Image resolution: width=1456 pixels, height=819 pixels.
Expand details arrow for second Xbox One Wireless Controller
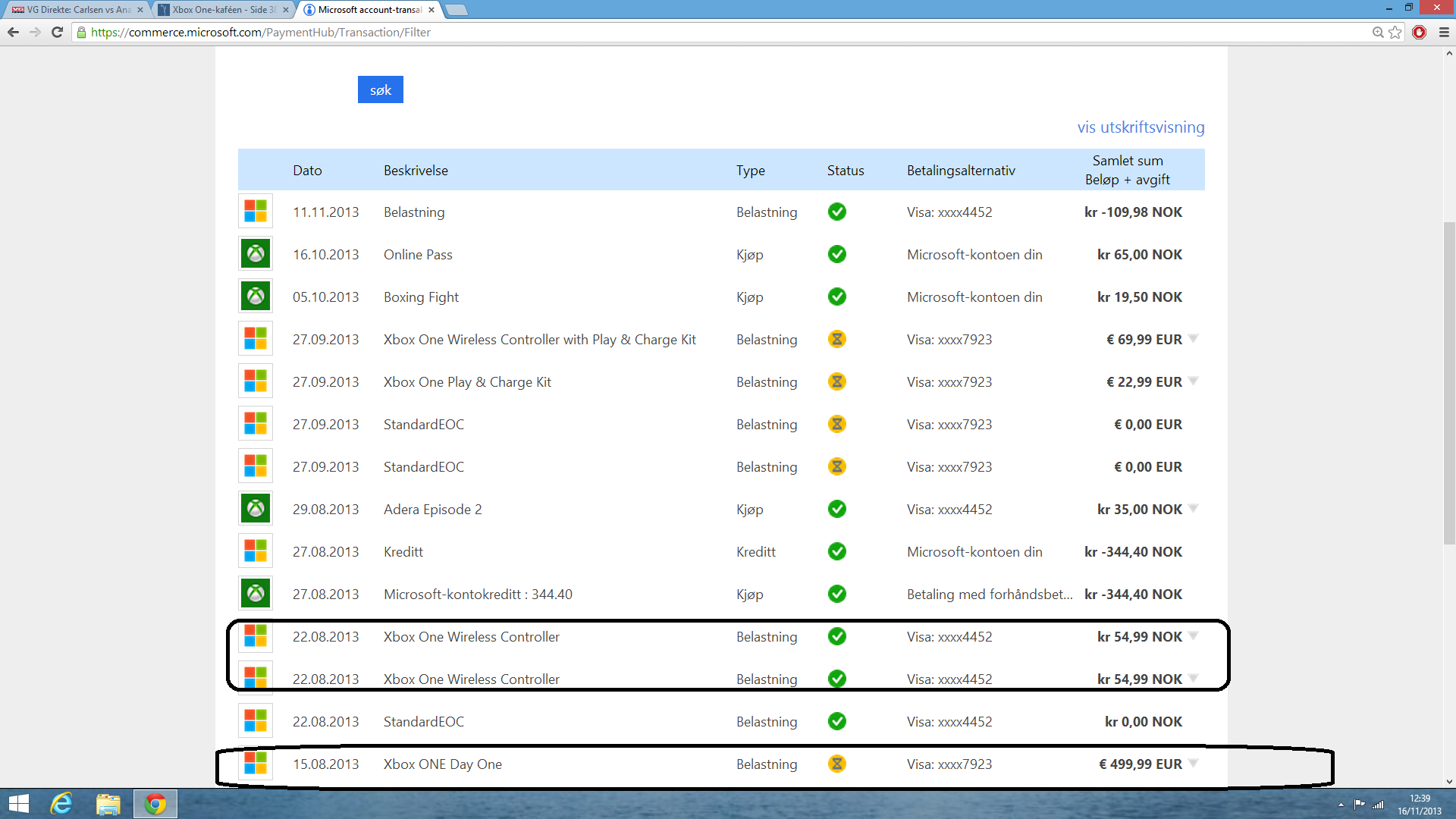(1194, 678)
